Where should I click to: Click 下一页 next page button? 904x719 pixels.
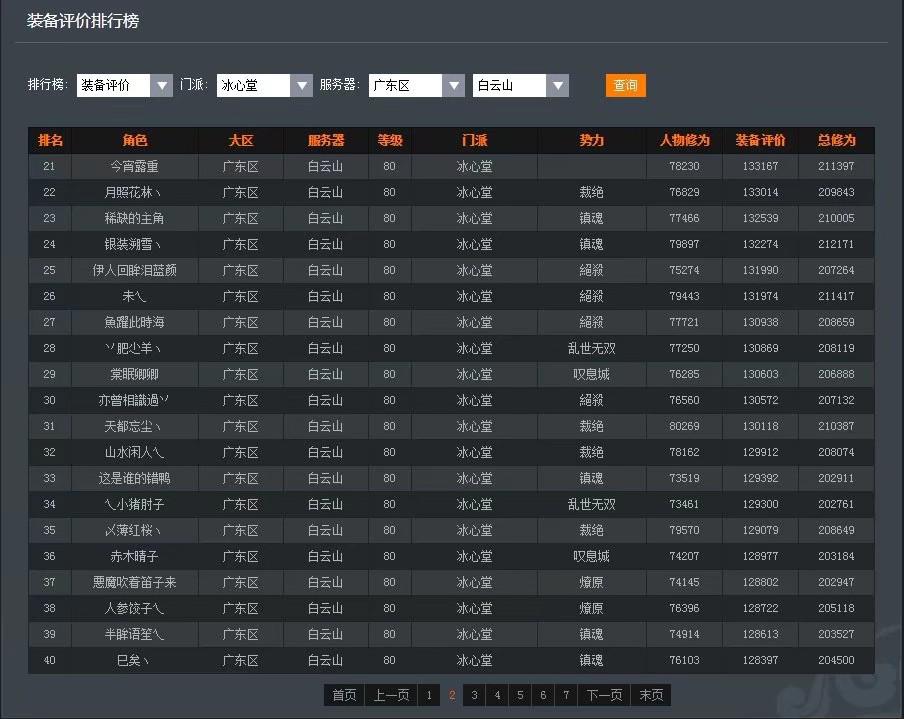tap(604, 695)
